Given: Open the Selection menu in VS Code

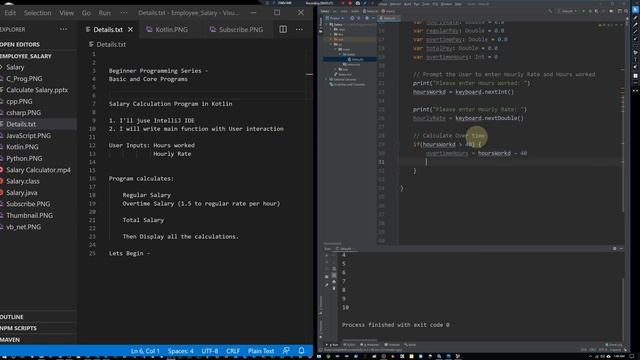Looking at the screenshot, I should pyautogui.click(x=38, y=13).
